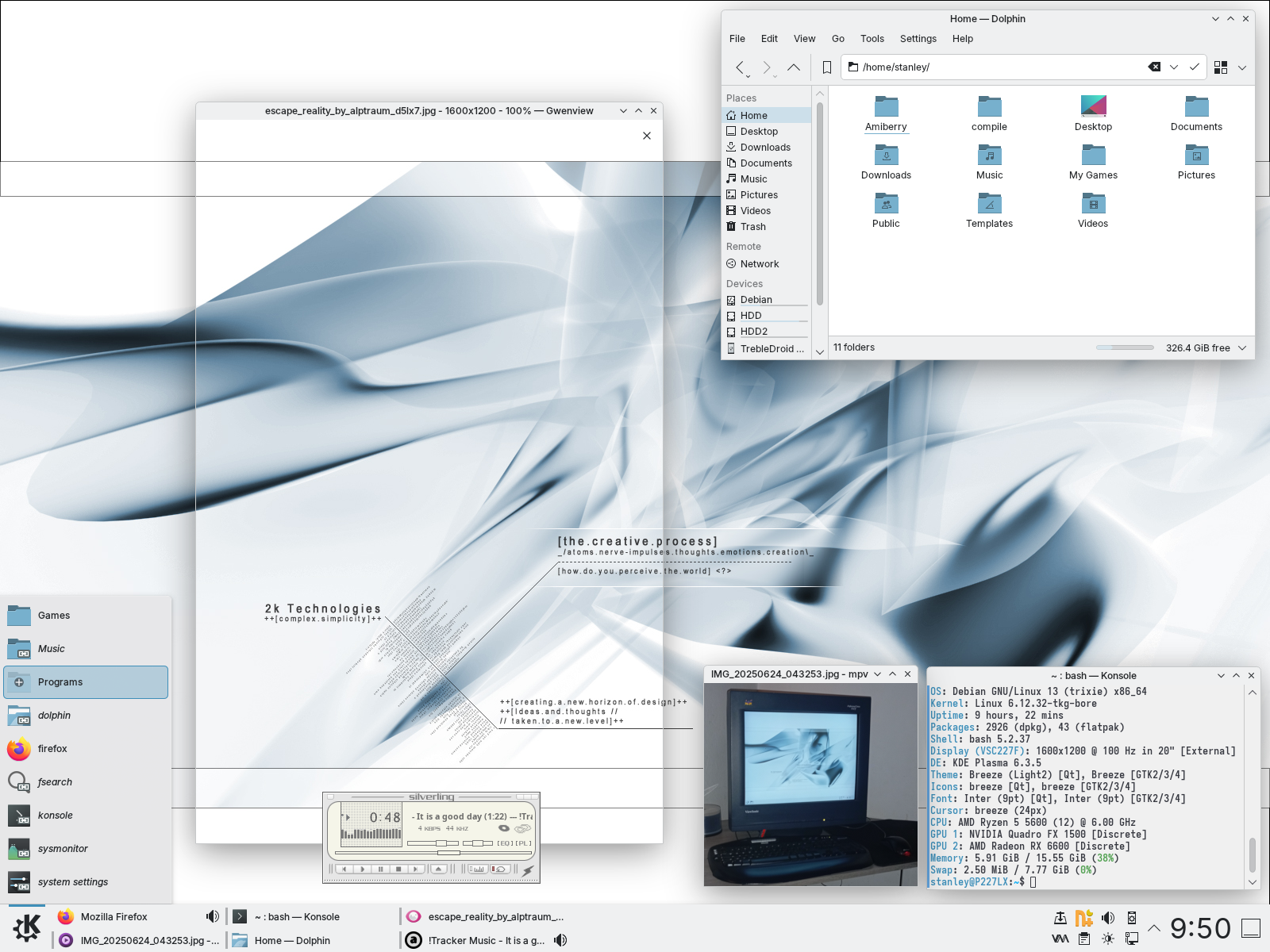Open Dolphin's Go menu
The width and height of the screenshot is (1270, 952).
coord(838,39)
